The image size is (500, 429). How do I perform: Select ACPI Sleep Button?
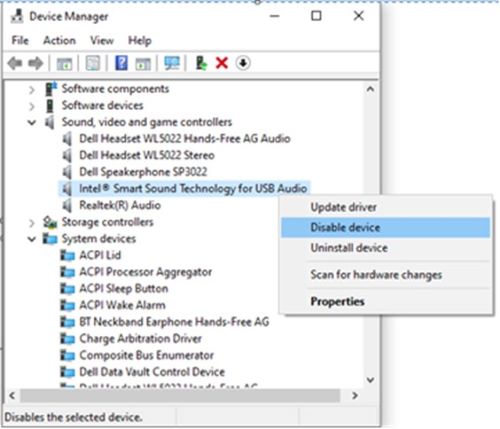click(124, 289)
